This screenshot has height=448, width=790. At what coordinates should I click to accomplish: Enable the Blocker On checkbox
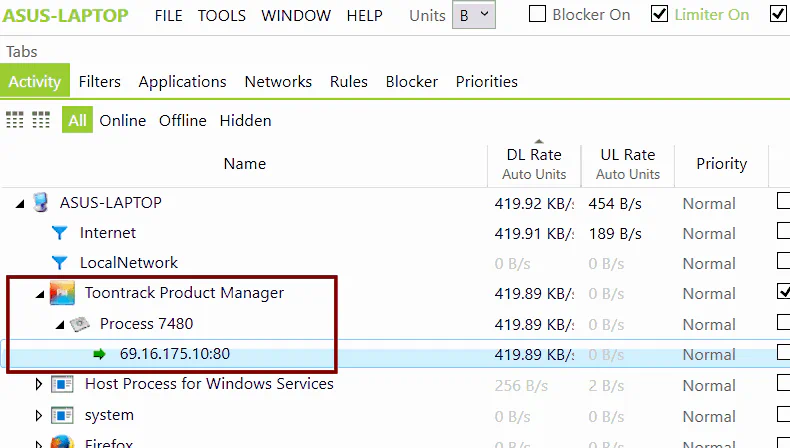coord(538,14)
